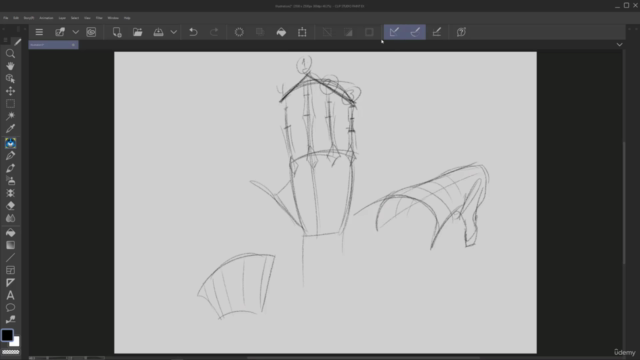This screenshot has width=640, height=360.
Task: Toggle Snap to Ruler
Action: point(394,32)
